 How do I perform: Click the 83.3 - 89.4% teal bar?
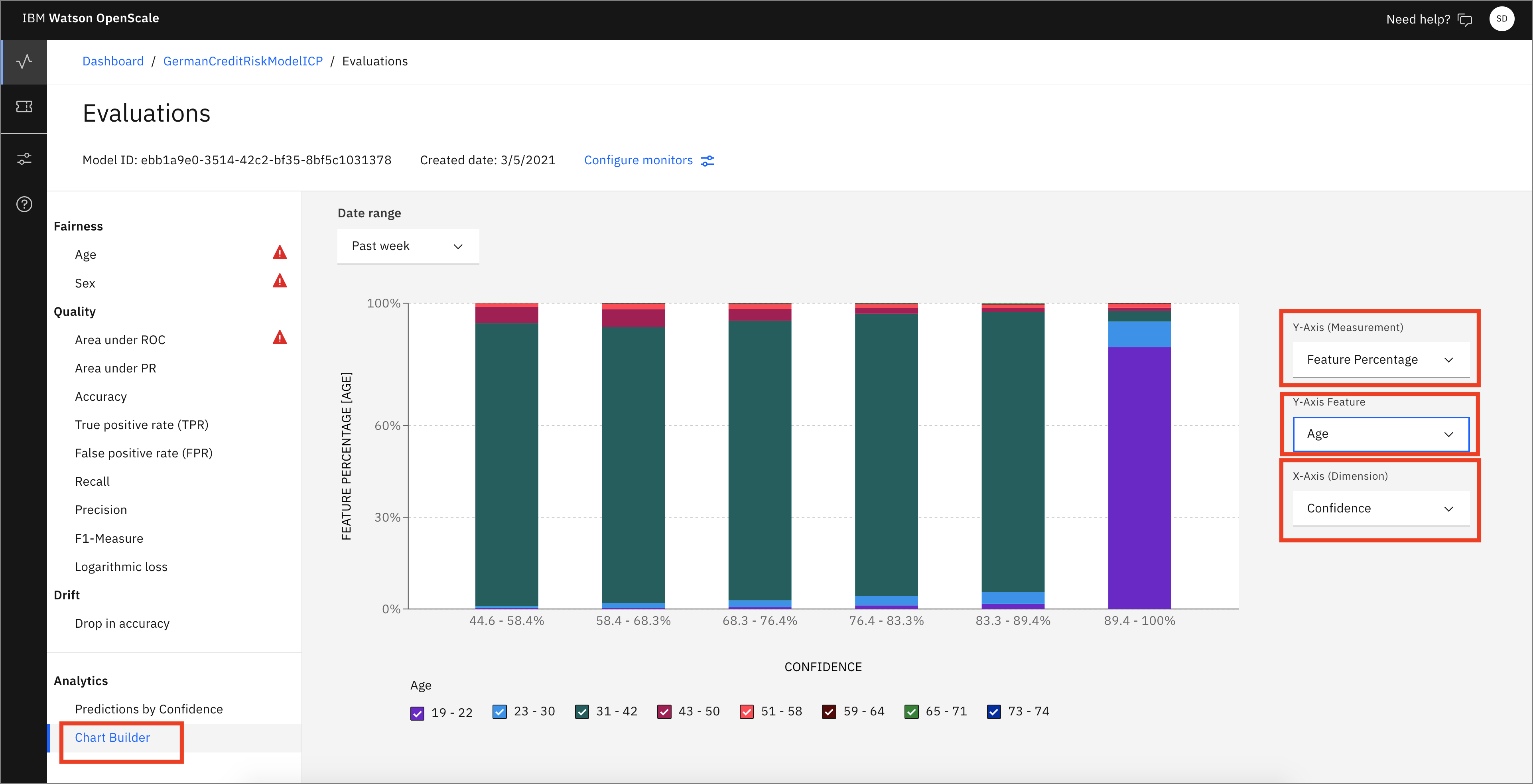tap(1012, 452)
